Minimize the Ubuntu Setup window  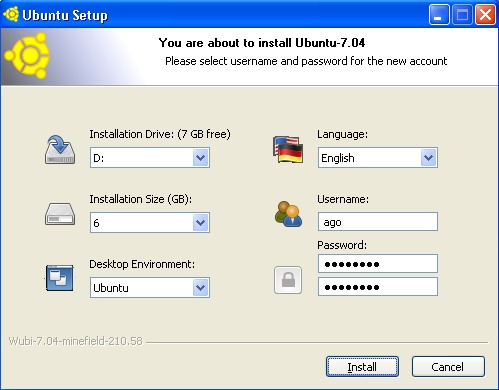pyautogui.click(x=438, y=15)
